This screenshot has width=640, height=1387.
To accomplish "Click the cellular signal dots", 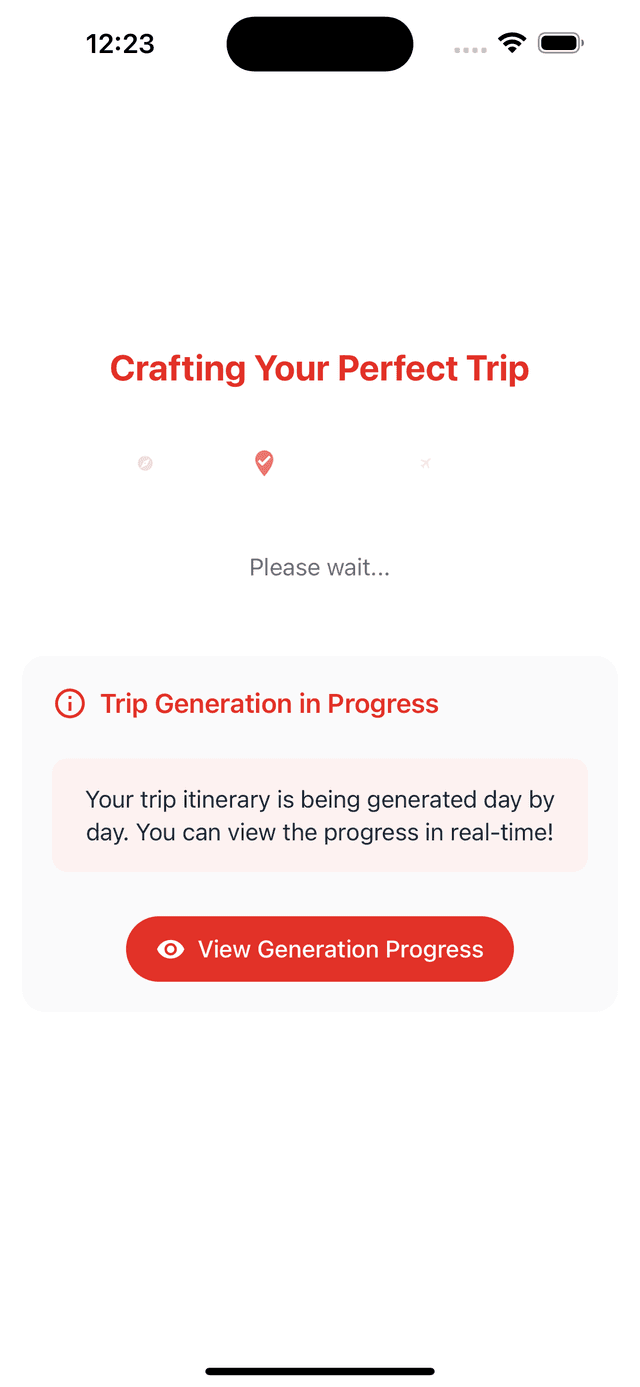I will (x=469, y=48).
